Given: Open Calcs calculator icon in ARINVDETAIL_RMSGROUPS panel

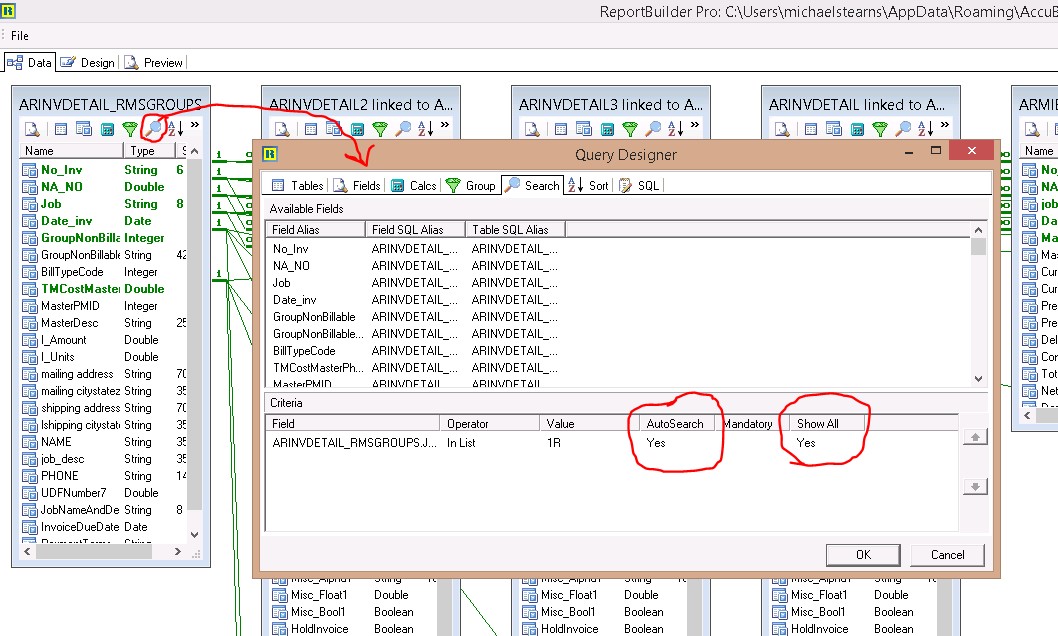Looking at the screenshot, I should coord(107,129).
